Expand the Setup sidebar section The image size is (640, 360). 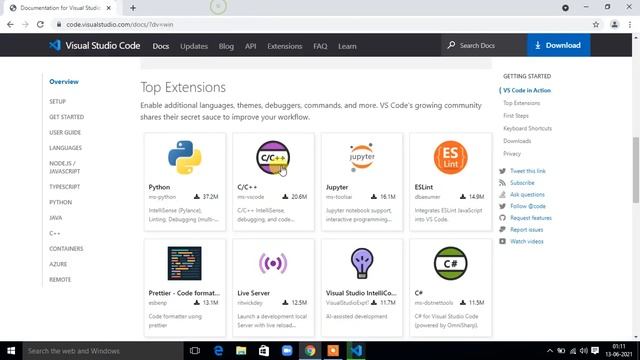pyautogui.click(x=58, y=101)
